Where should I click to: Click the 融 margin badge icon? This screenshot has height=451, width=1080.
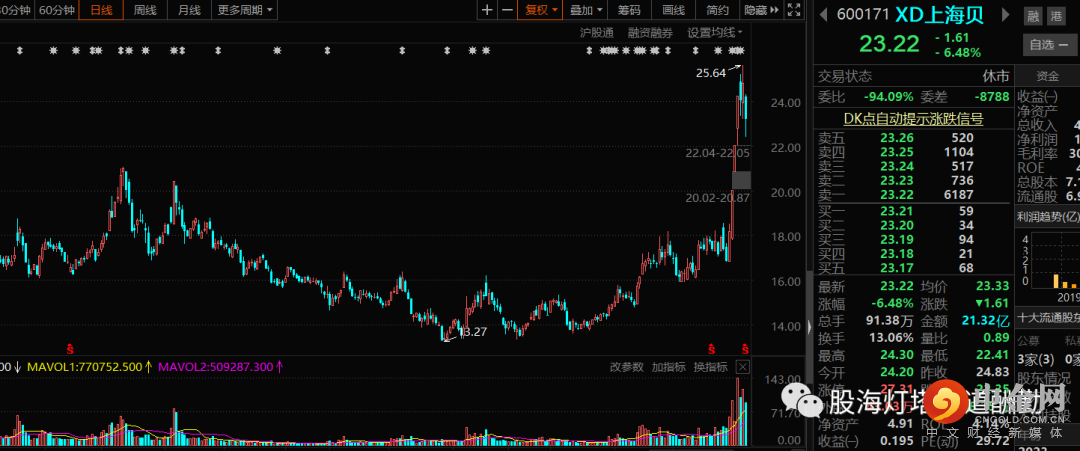[1033, 16]
